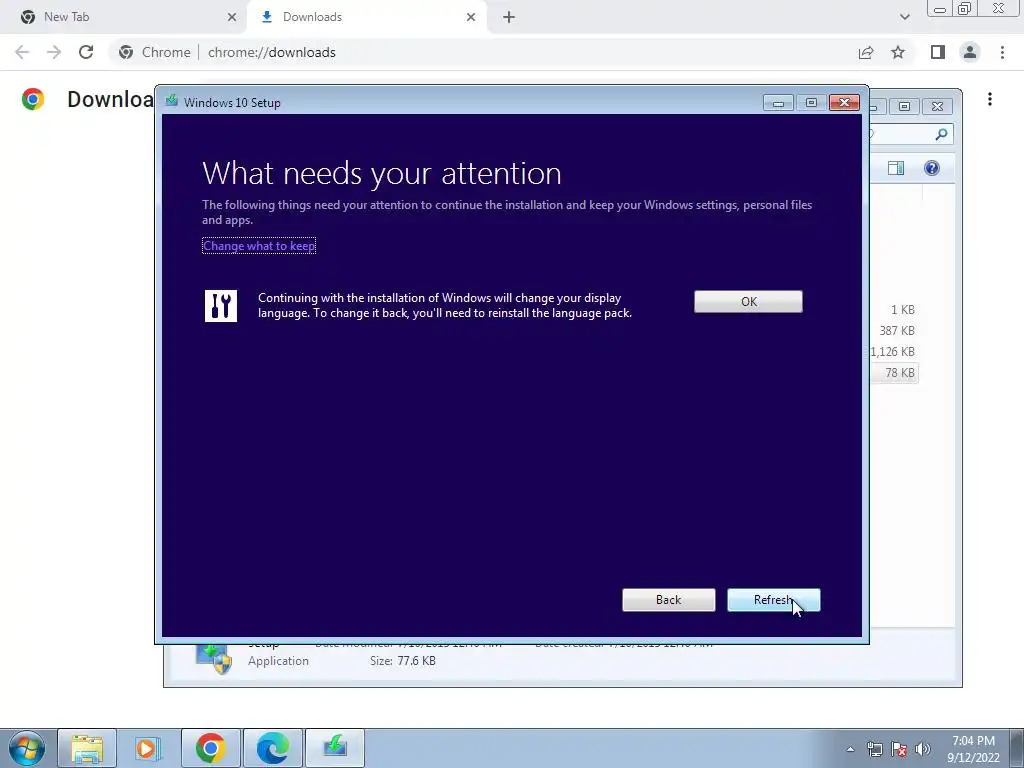This screenshot has height=768, width=1024.
Task: Open the Windows Start menu orb
Action: pyautogui.click(x=26, y=748)
